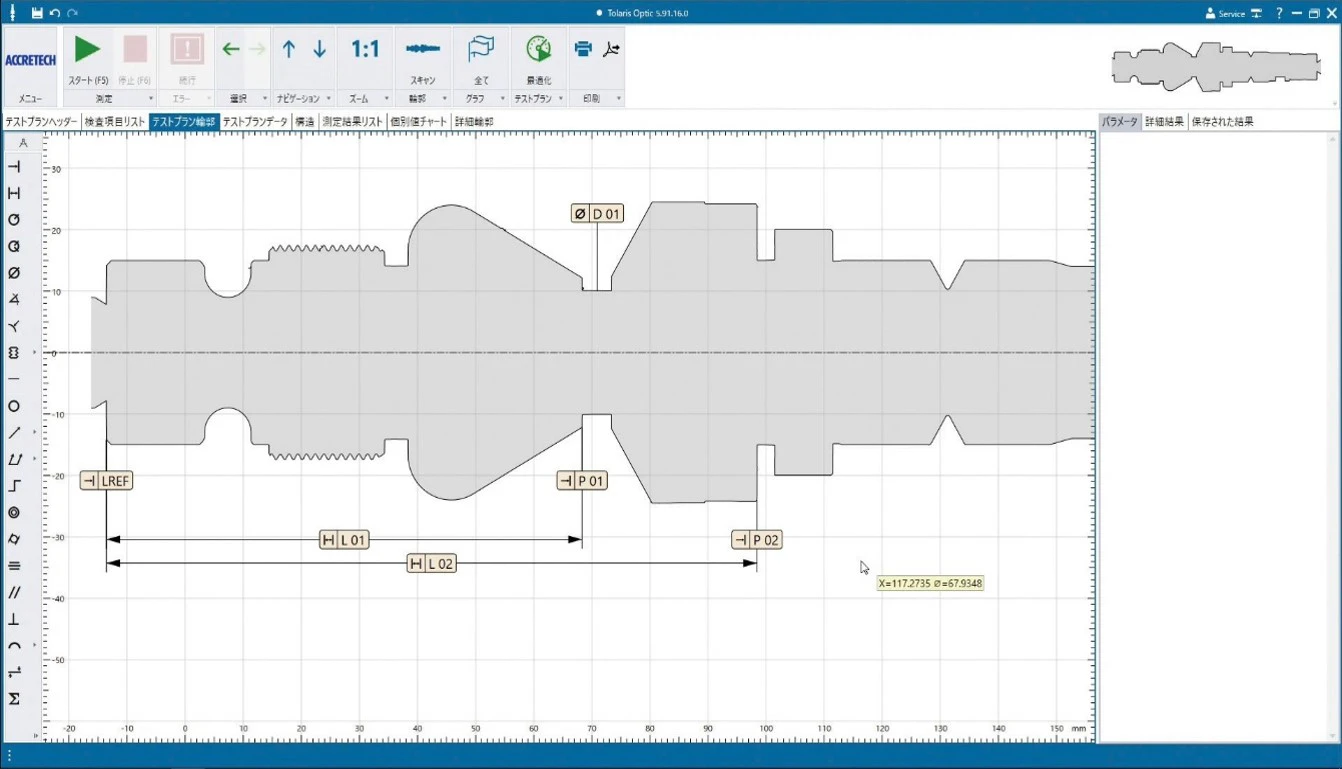
Task: Select the L 02 length label
Action: coord(431,564)
